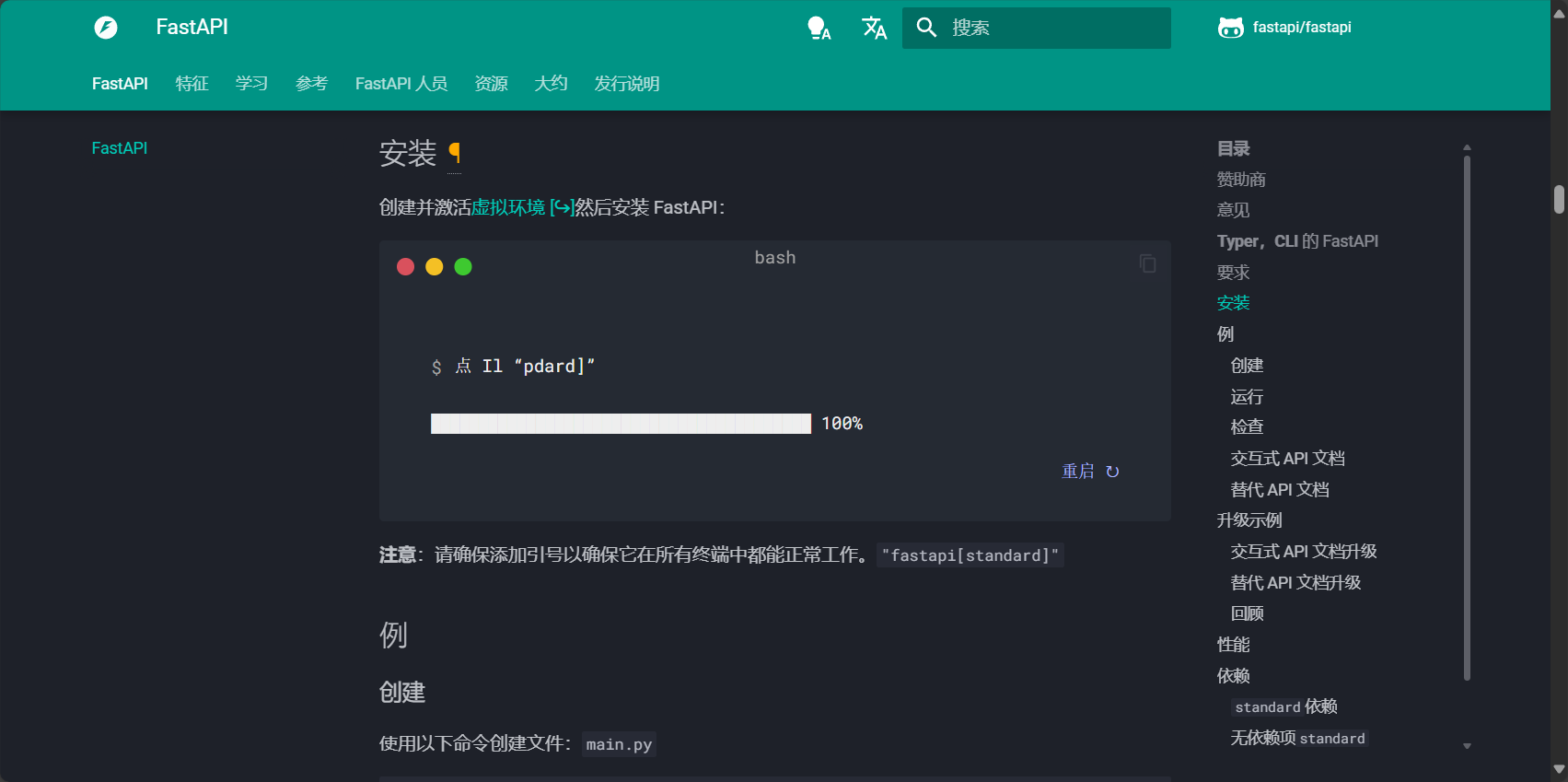
Task: Select the FastAPI tab in navigation bar
Action: [x=120, y=84]
